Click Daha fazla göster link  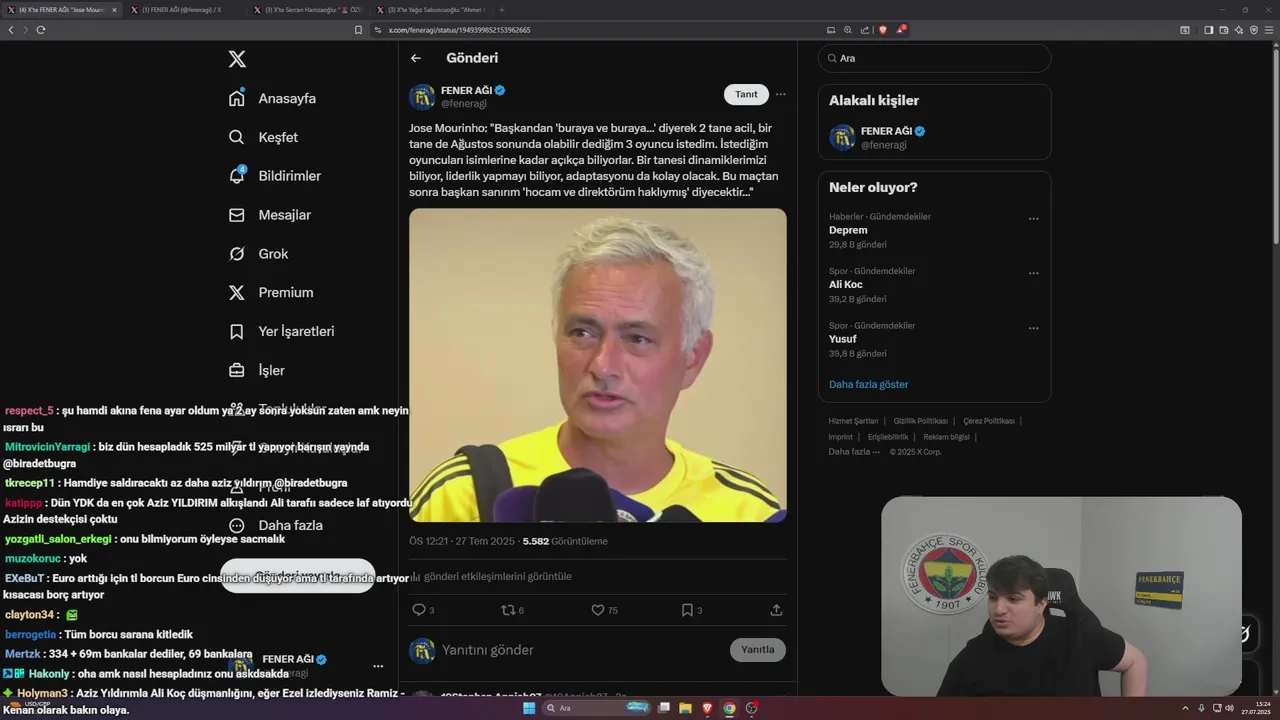point(868,384)
